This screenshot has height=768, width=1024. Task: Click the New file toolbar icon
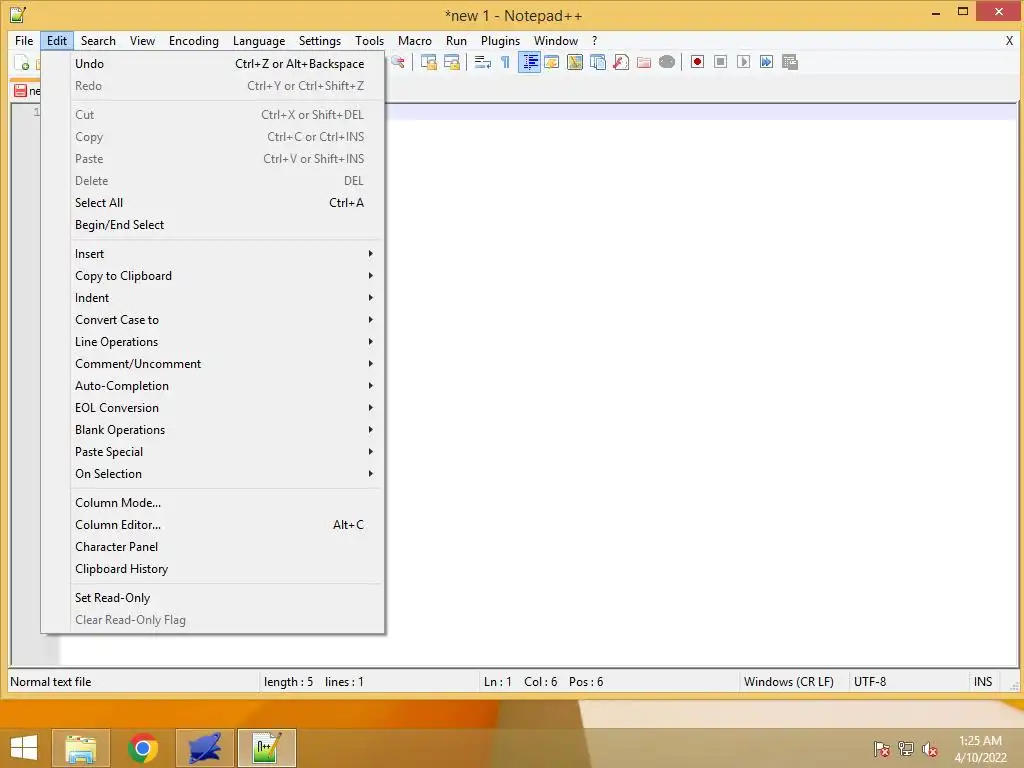pos(22,63)
